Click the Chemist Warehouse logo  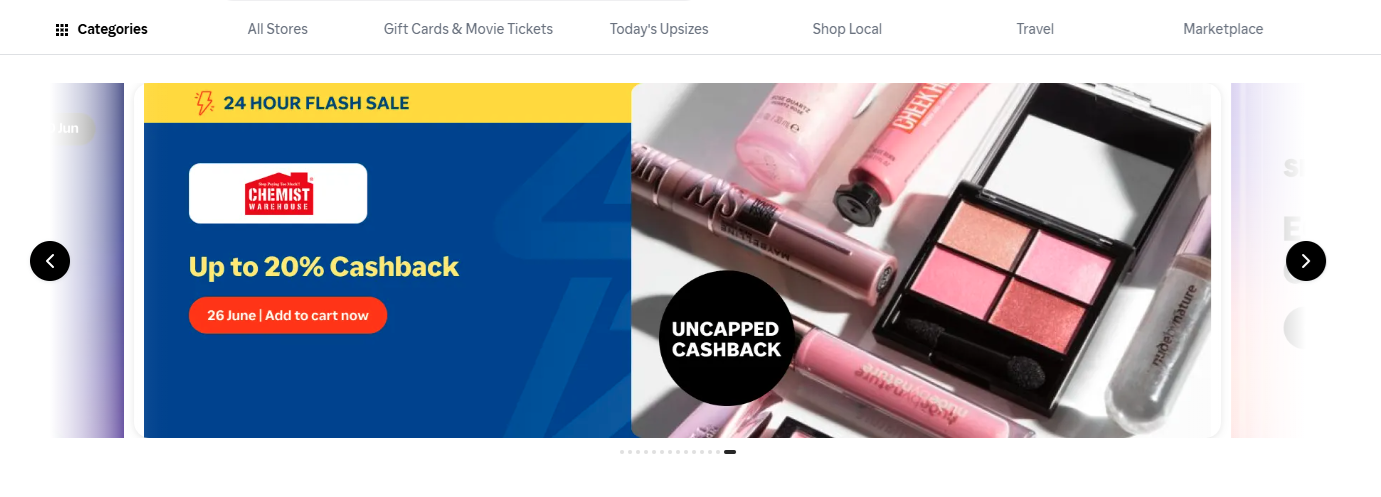point(278,193)
